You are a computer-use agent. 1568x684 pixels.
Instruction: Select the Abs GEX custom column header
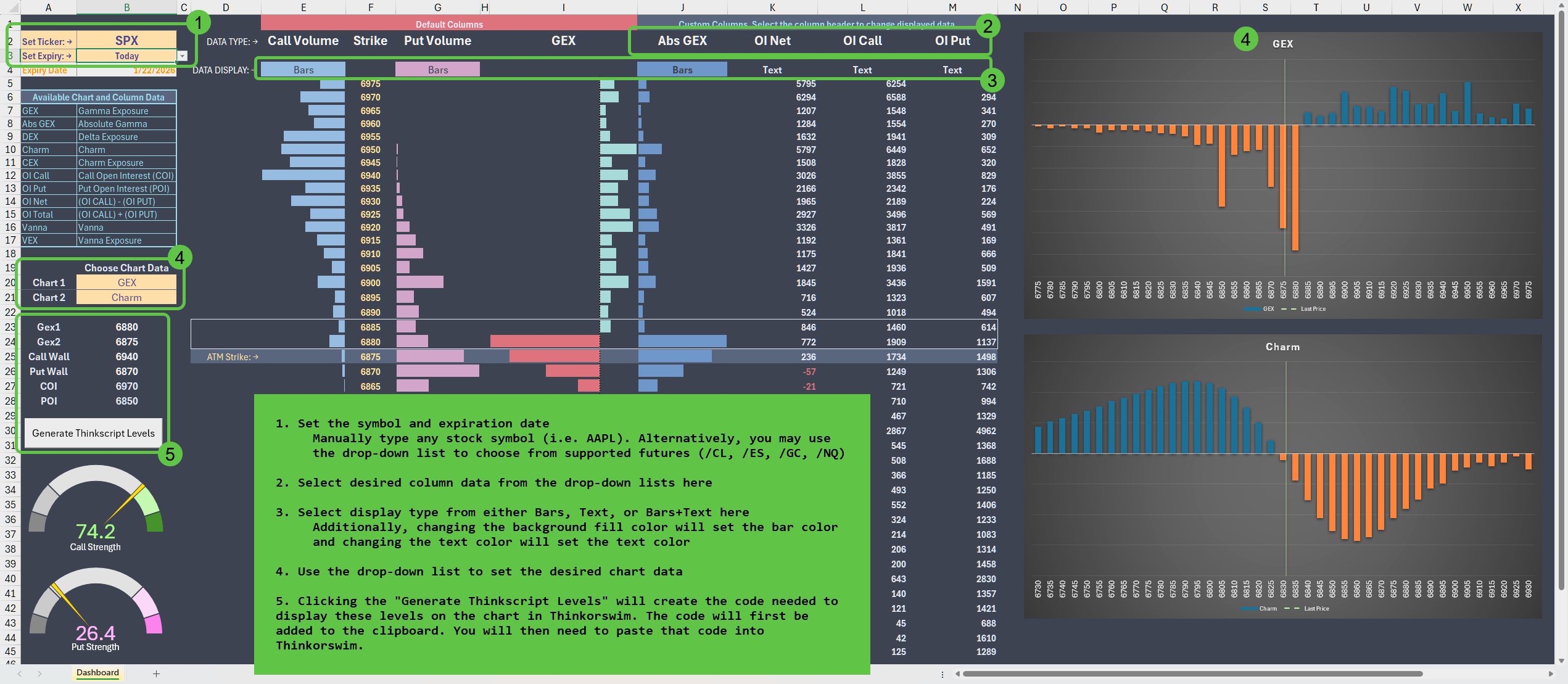point(682,41)
